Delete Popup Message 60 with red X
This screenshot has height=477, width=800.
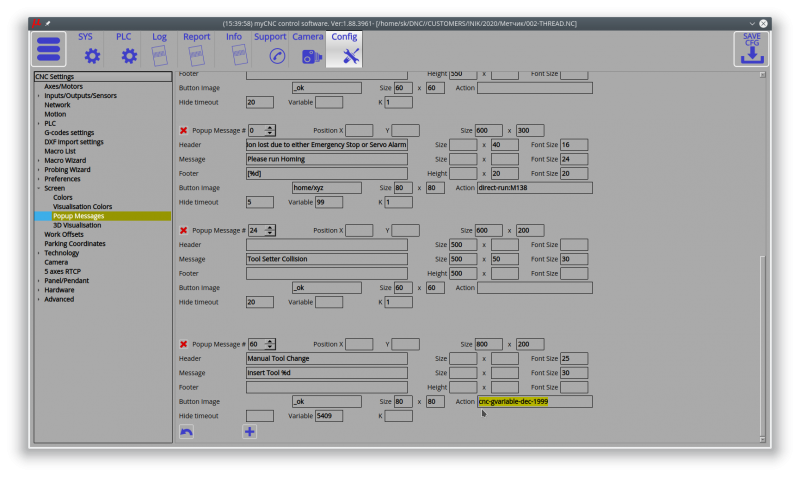click(x=183, y=344)
